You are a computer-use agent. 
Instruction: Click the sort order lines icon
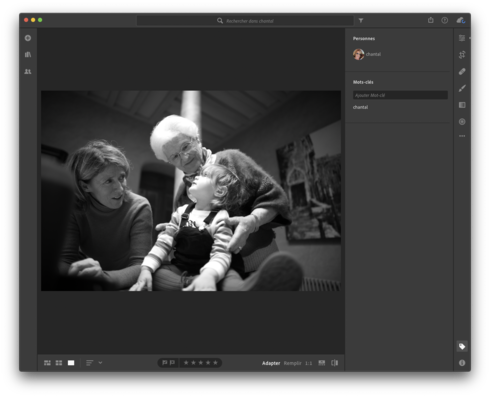pos(90,363)
